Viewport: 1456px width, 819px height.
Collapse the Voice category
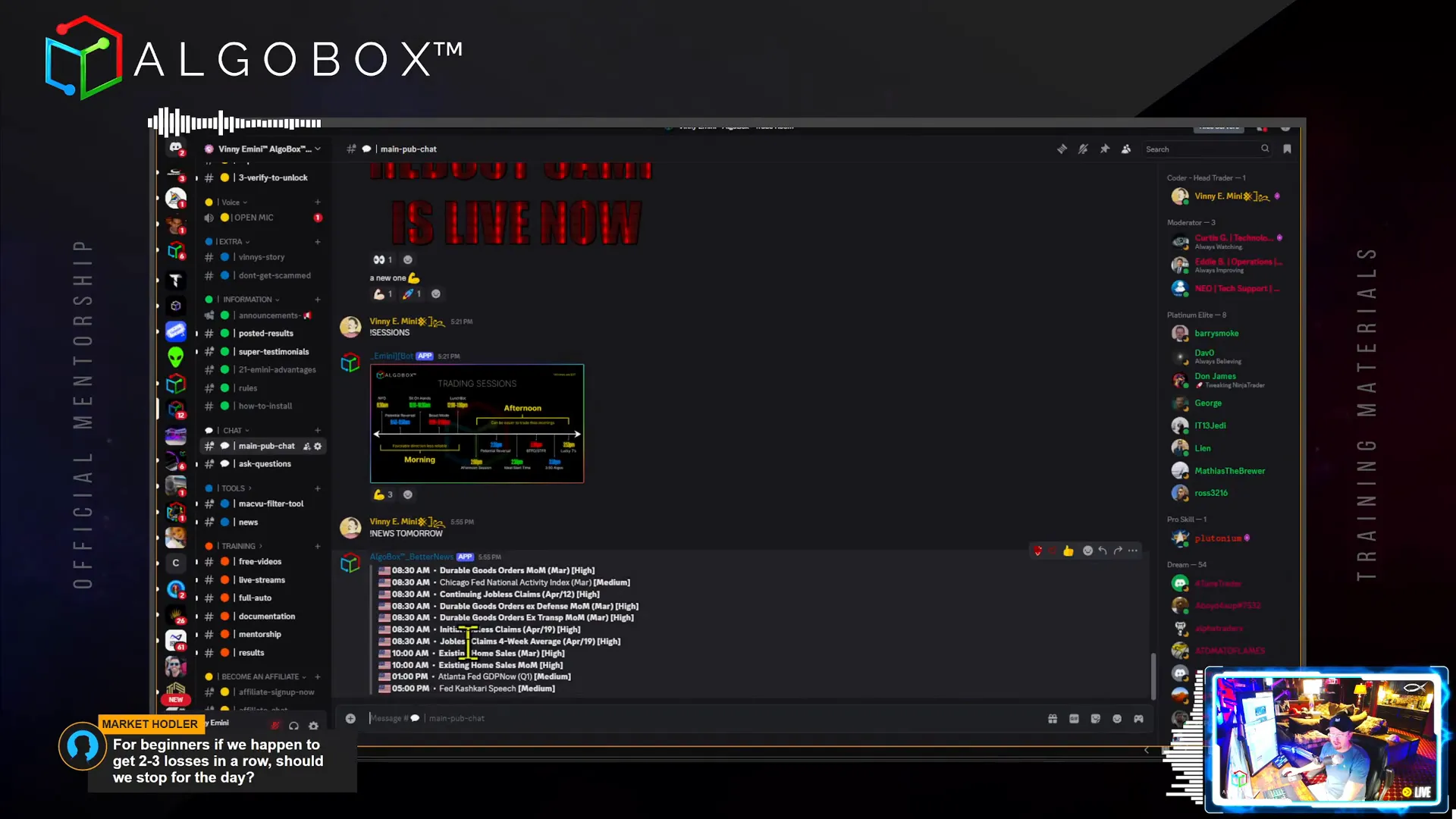(231, 202)
